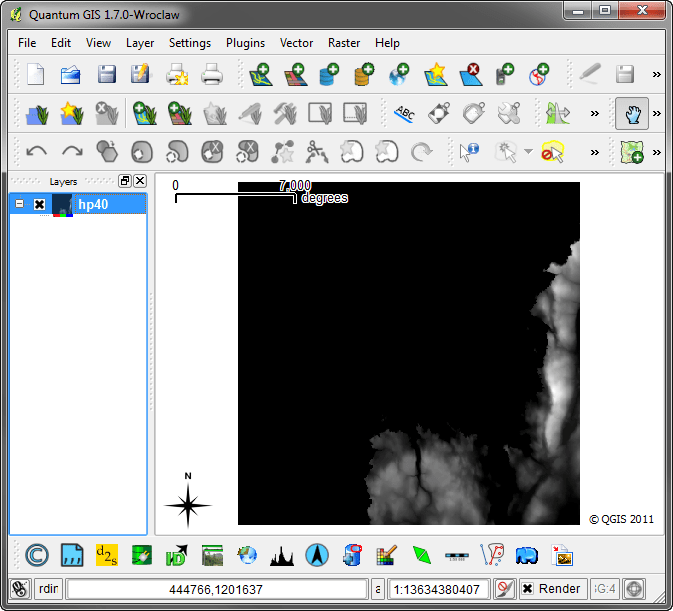
Task: Close the Layers panel
Action: (x=140, y=181)
